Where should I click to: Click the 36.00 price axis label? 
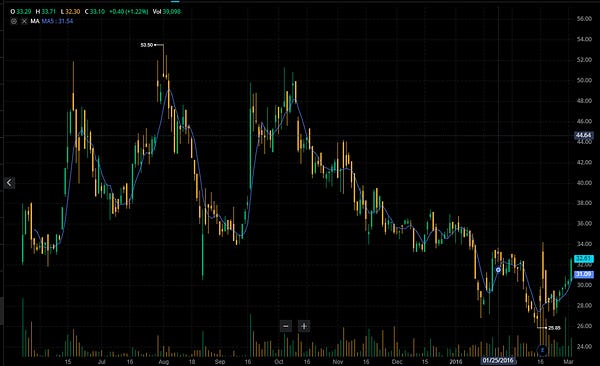point(584,224)
